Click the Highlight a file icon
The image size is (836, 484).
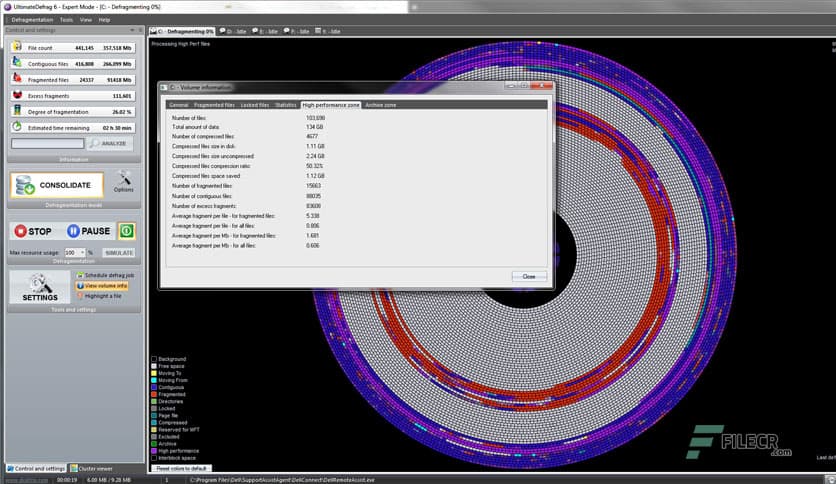coord(80,295)
